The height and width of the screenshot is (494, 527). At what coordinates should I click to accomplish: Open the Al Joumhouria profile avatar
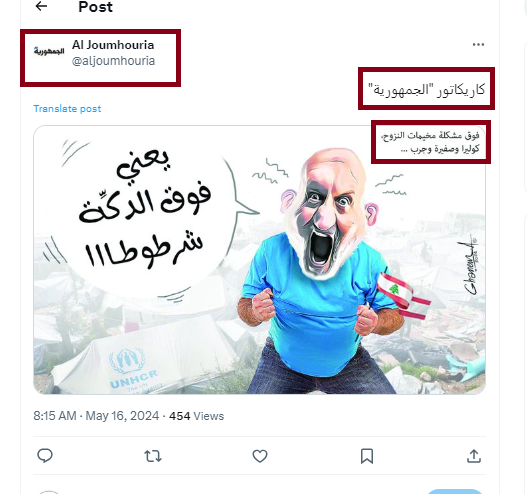(x=49, y=51)
